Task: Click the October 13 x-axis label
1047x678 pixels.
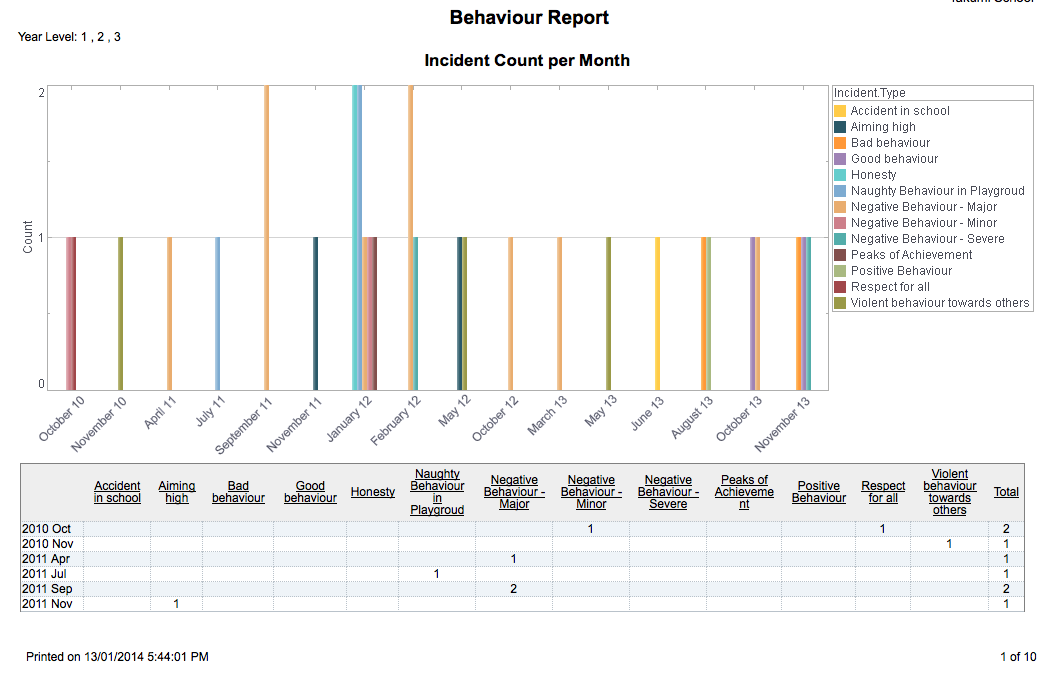Action: pyautogui.click(x=739, y=419)
